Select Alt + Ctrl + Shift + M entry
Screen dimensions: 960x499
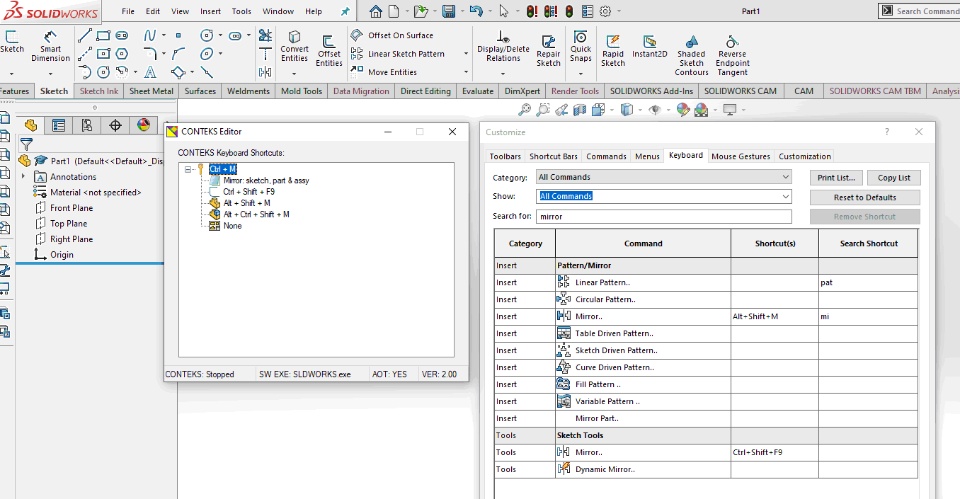pyautogui.click(x=256, y=214)
